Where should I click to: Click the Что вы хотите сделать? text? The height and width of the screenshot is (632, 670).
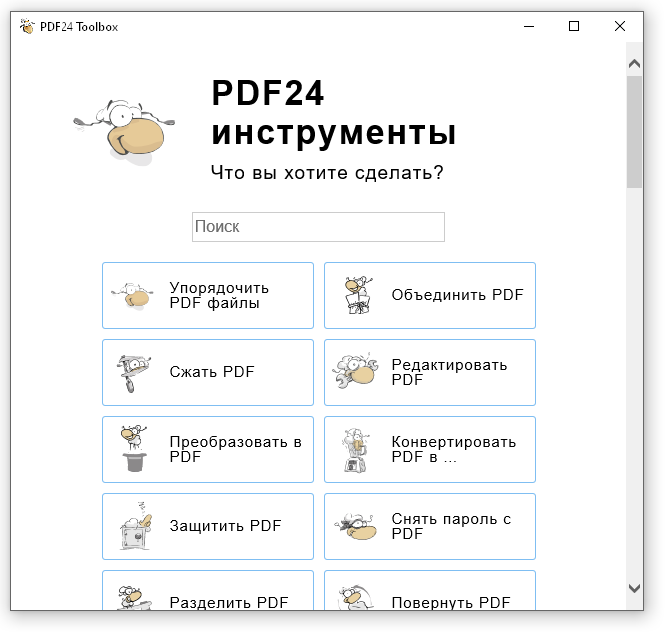[x=327, y=173]
